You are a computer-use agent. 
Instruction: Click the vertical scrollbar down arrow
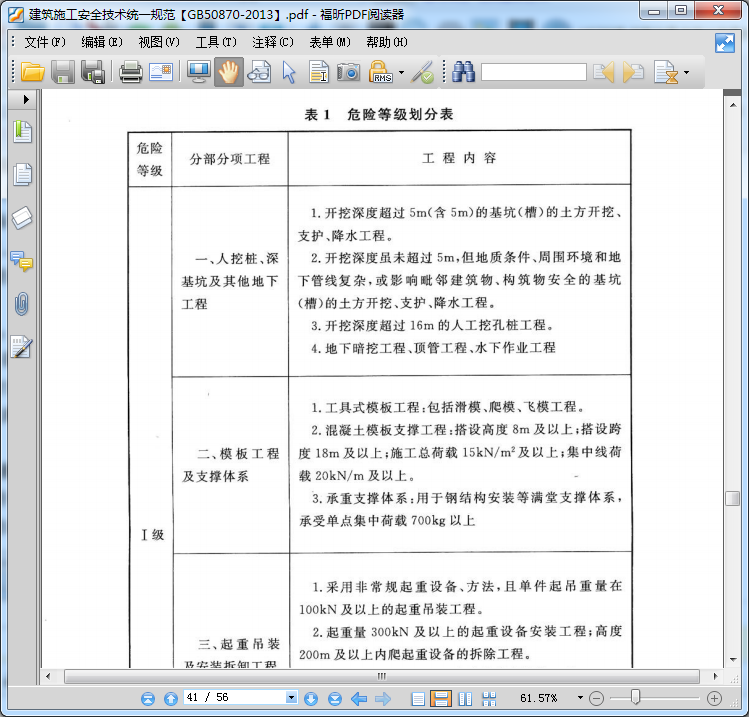733,660
